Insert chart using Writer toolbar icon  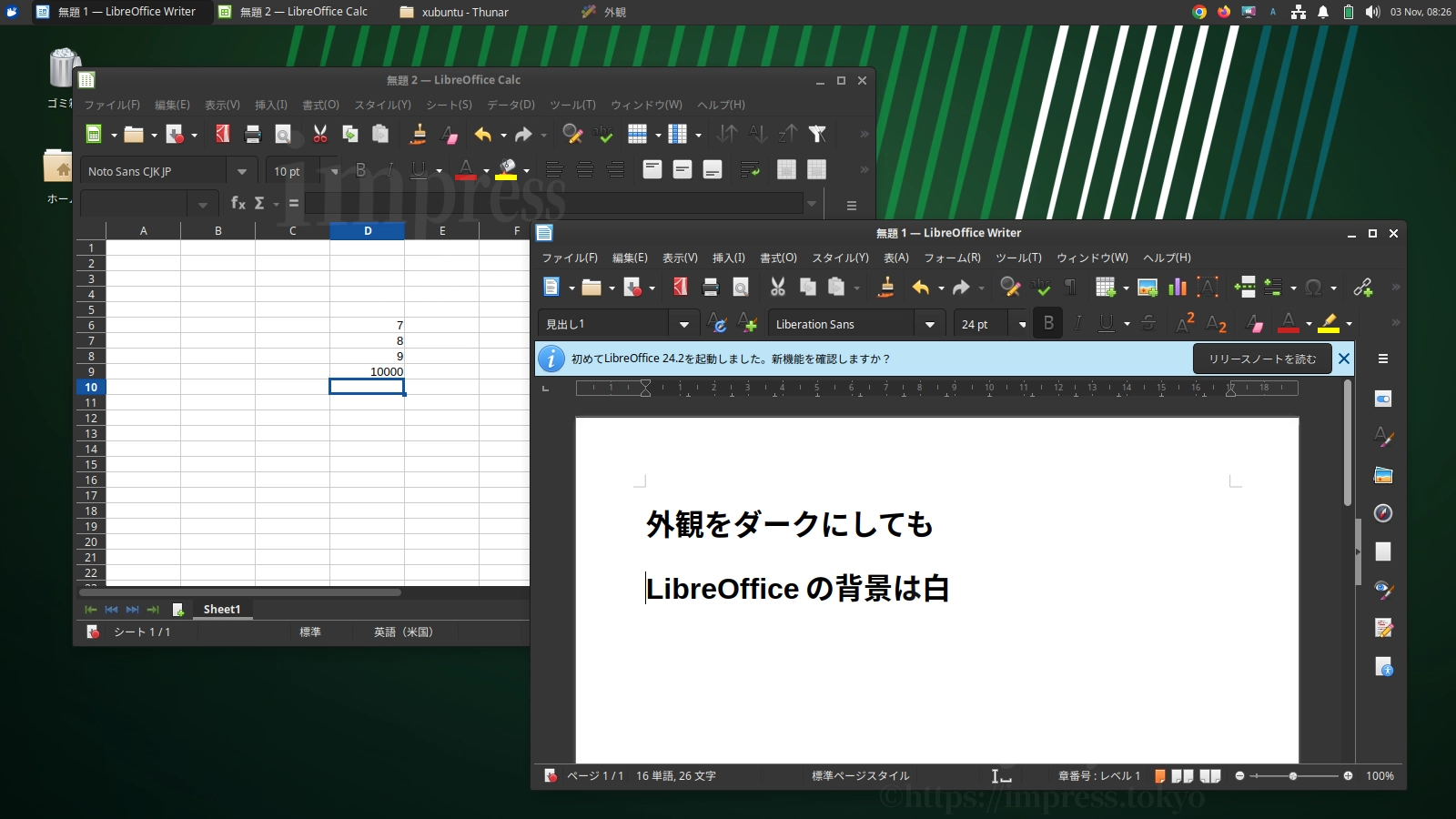pos(1178,288)
